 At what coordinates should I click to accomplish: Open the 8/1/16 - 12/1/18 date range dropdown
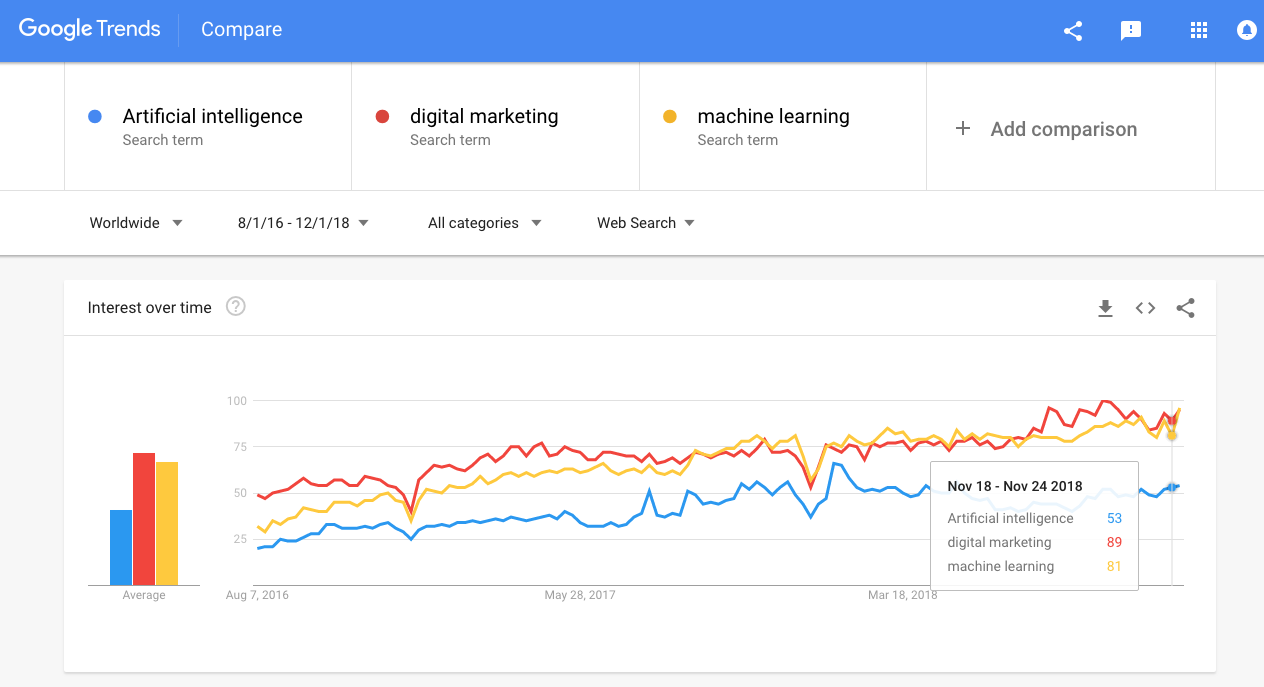coord(303,223)
